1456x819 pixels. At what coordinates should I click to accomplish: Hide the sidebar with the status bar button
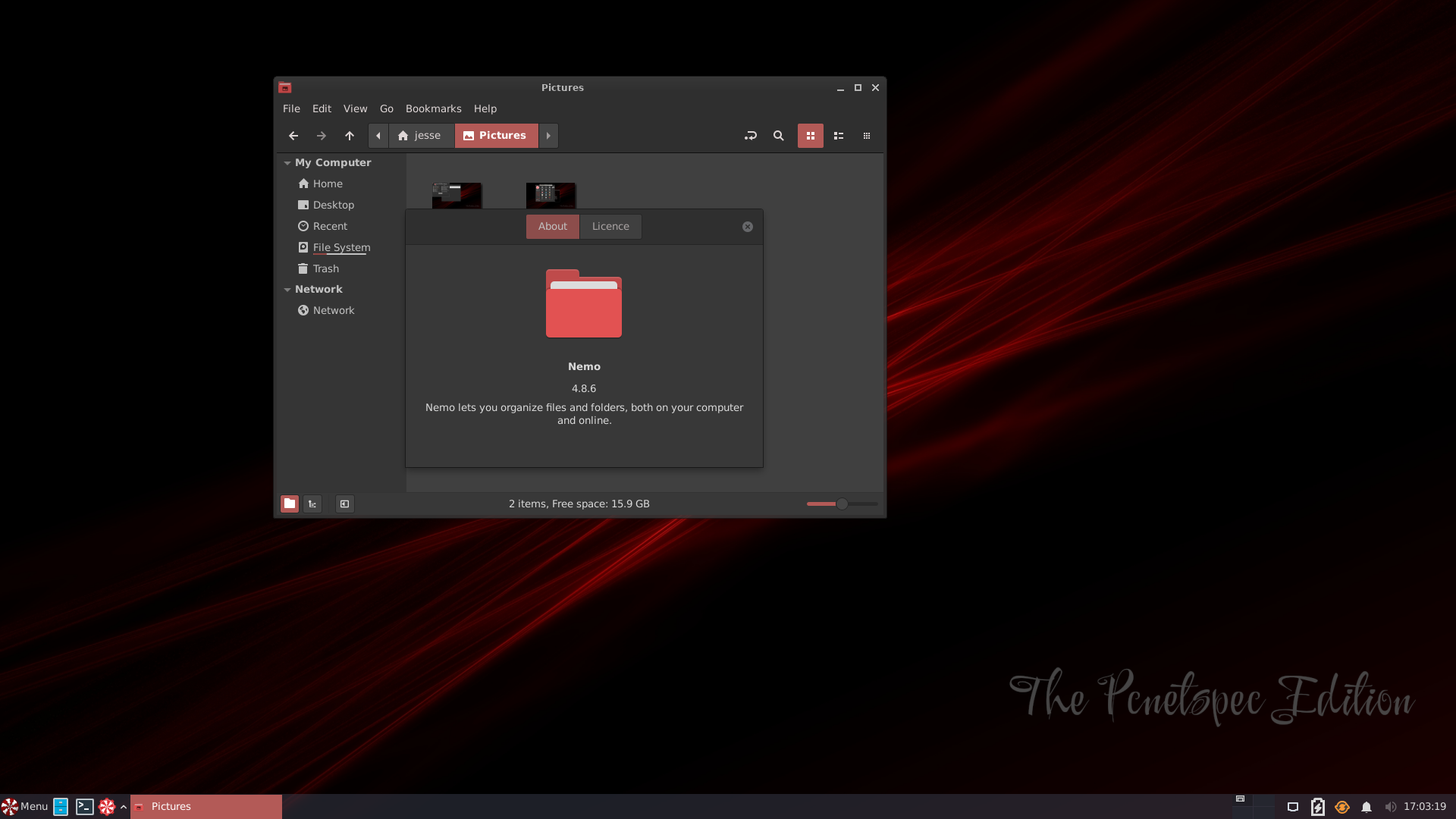click(345, 504)
